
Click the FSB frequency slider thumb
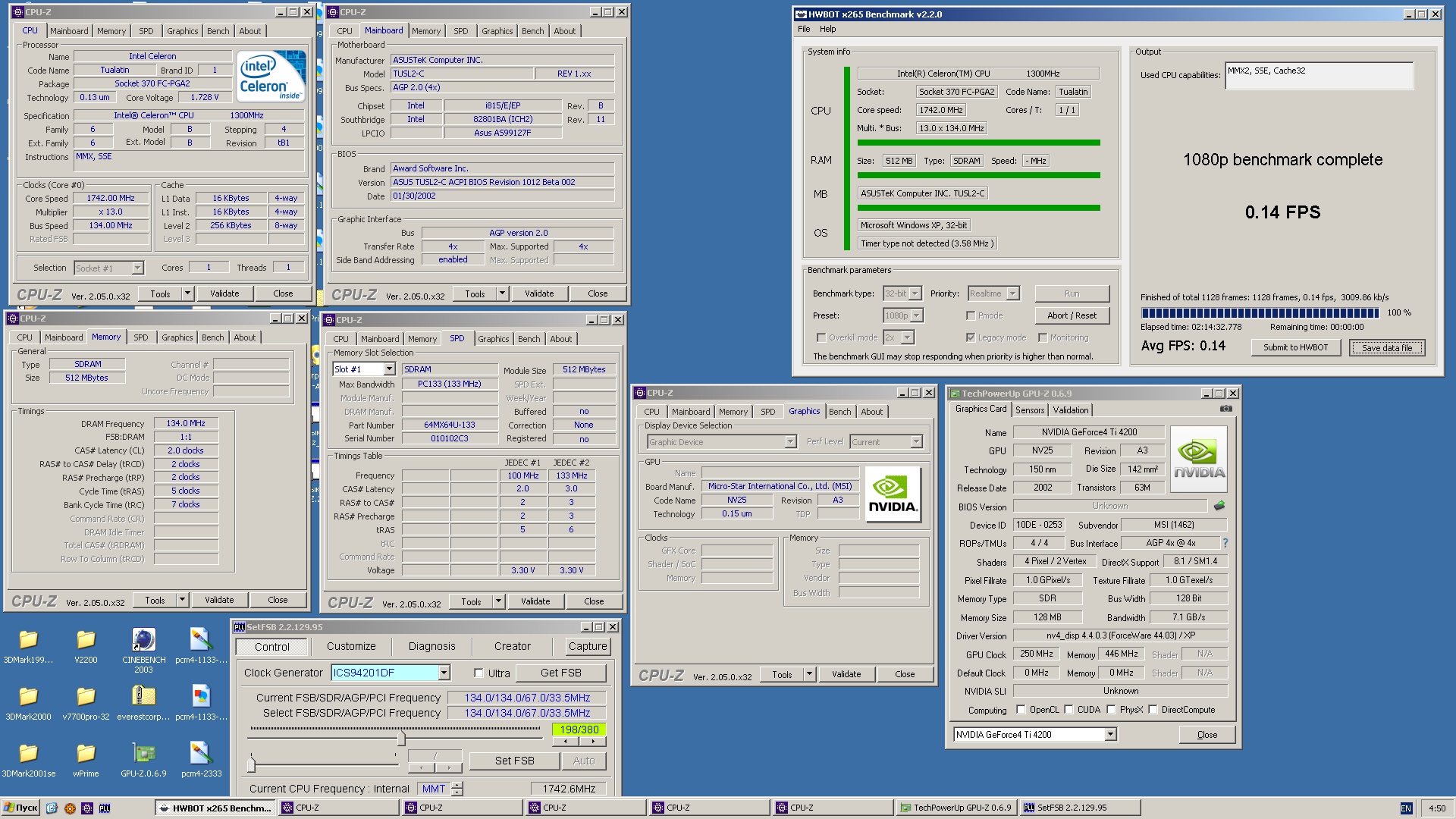(x=401, y=739)
